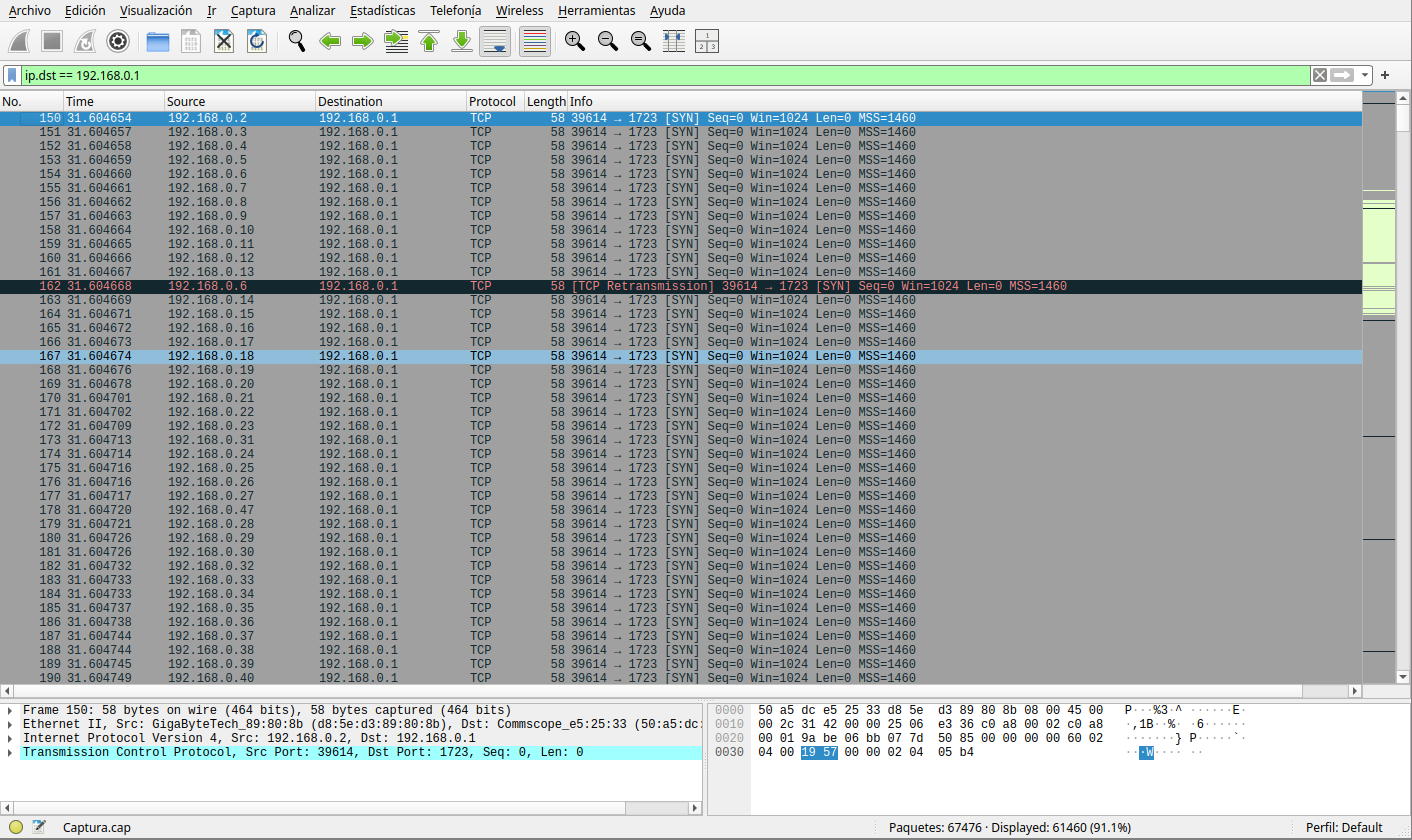Expand Transmission Control Protocol section
Viewport: 1412px width, 840px height.
click(9, 752)
